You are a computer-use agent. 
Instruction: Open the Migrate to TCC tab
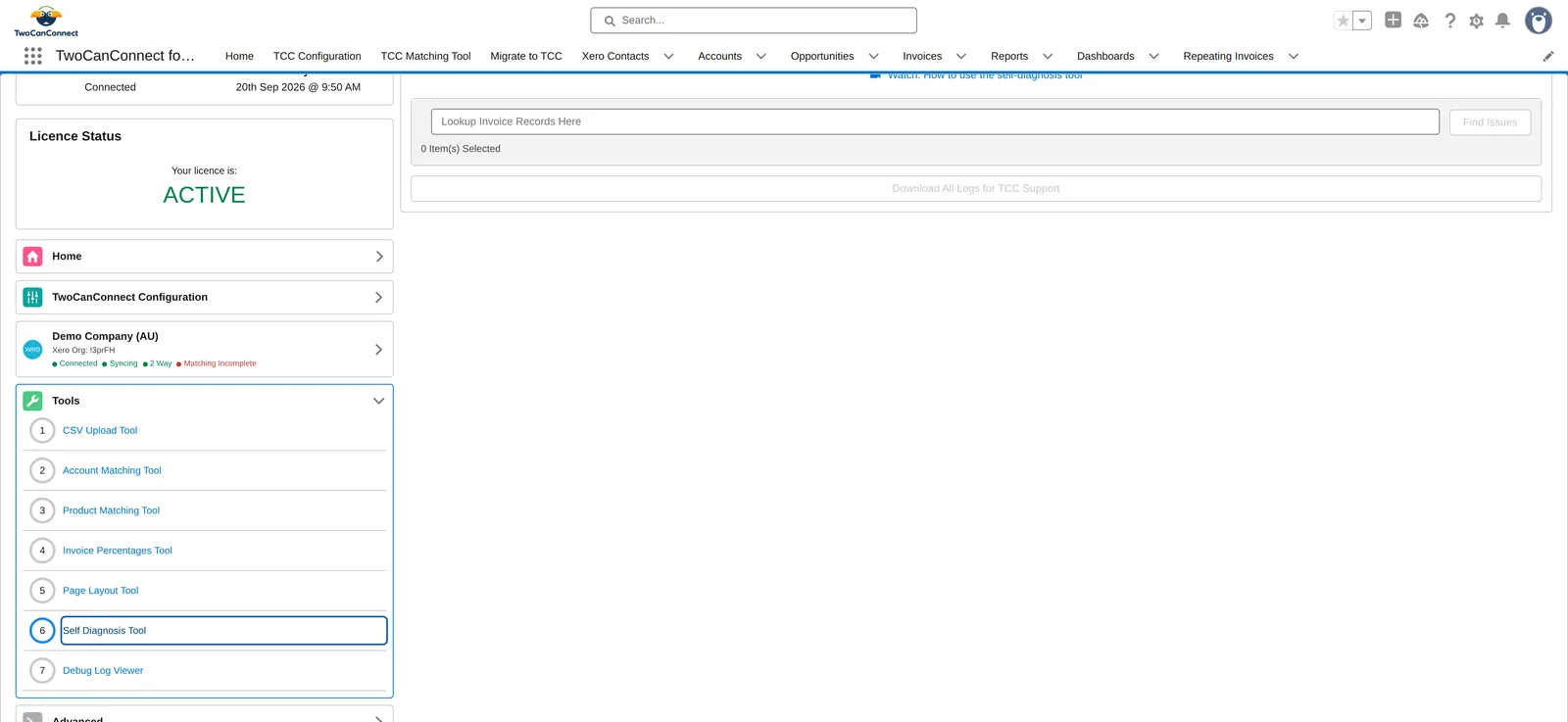point(526,57)
